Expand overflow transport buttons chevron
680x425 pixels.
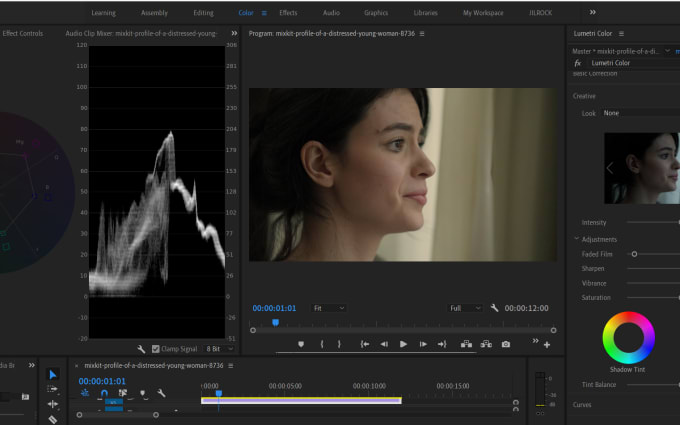click(536, 341)
